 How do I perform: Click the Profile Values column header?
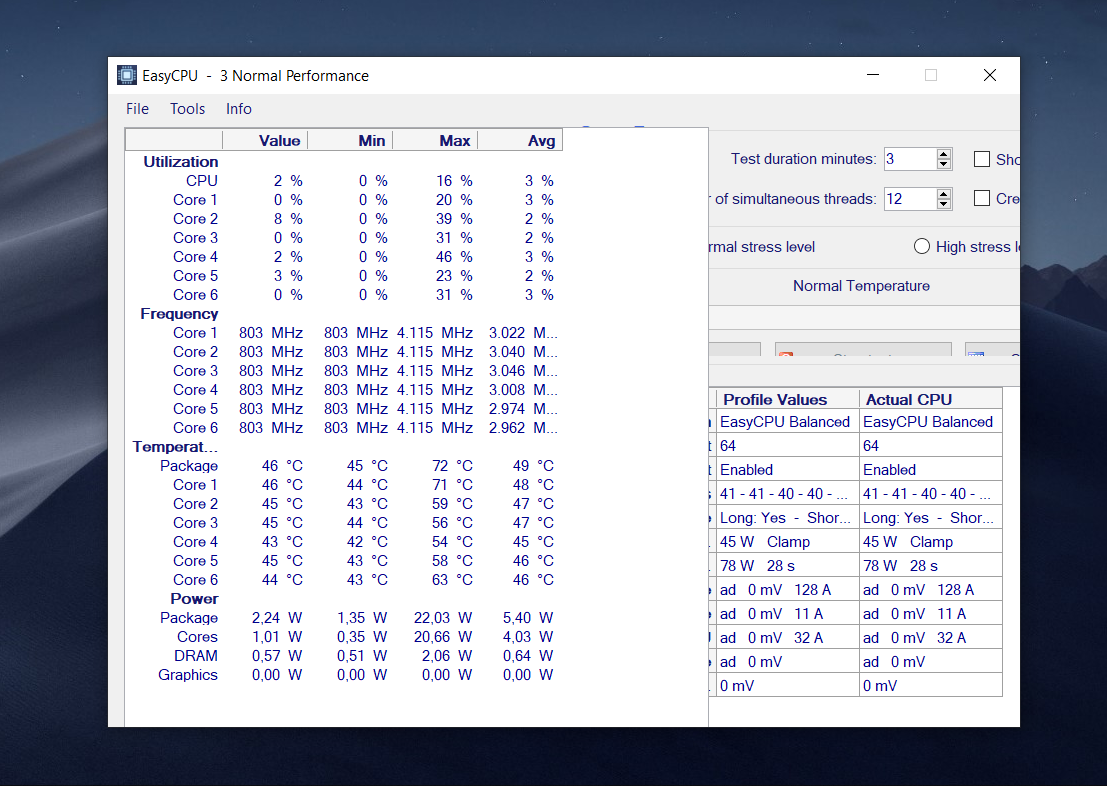[x=787, y=400]
